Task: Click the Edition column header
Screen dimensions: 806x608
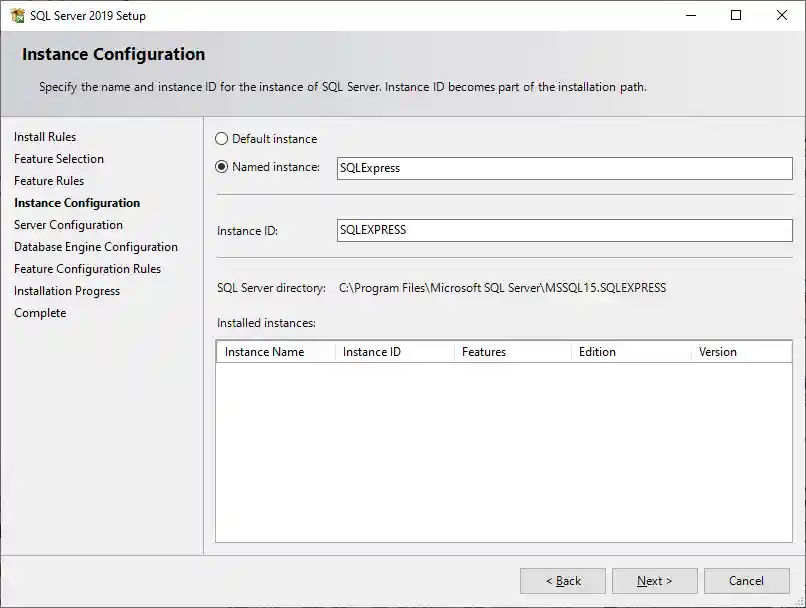Action: tap(598, 352)
